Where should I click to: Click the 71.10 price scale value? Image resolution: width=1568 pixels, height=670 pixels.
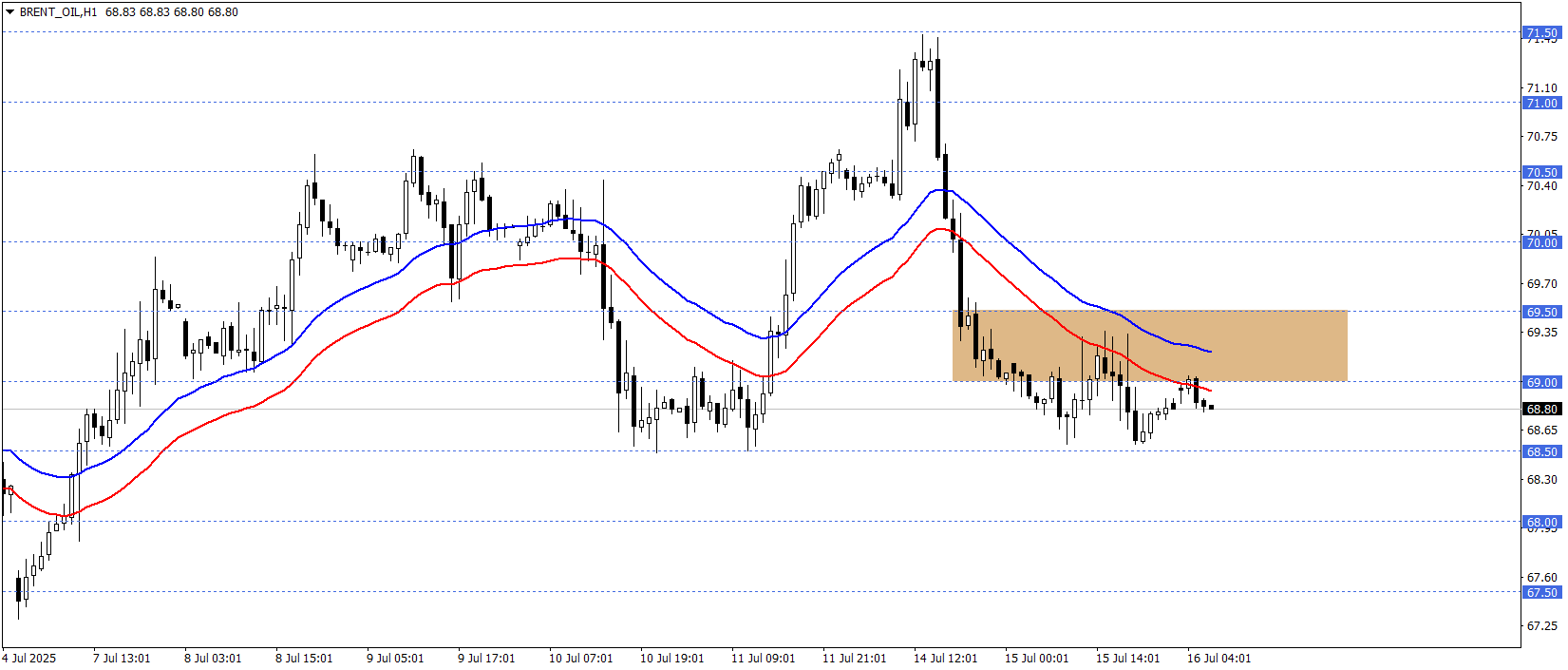(1541, 87)
